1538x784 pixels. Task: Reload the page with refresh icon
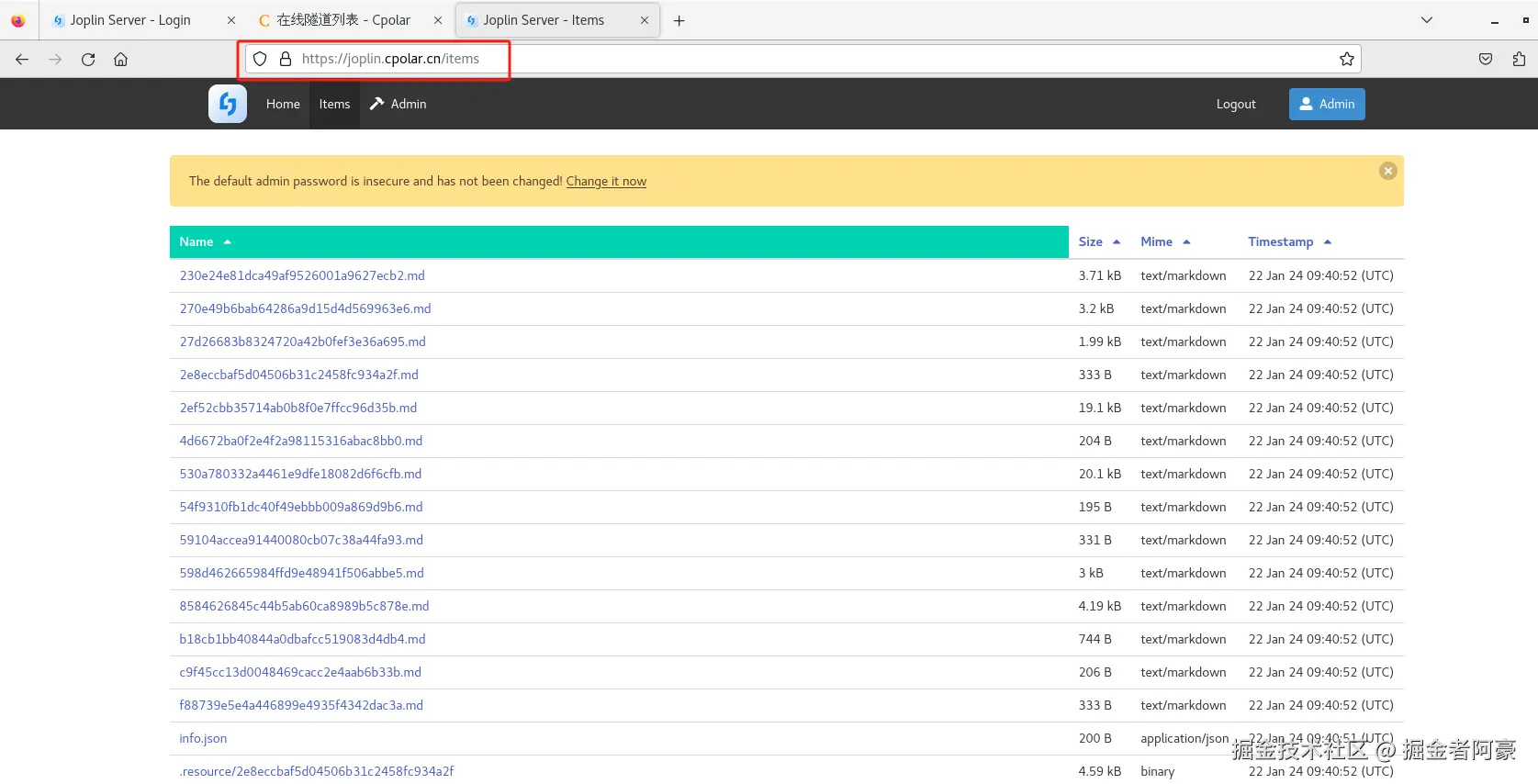(88, 60)
